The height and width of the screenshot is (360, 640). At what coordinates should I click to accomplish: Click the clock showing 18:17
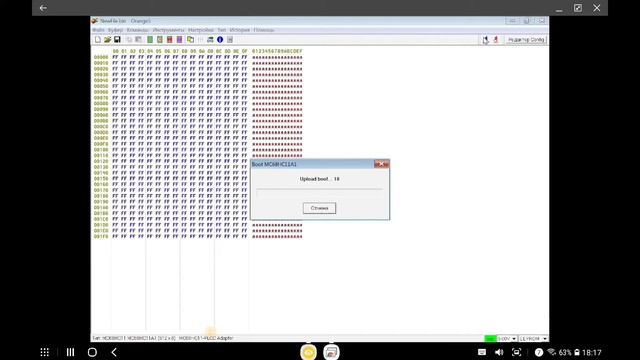point(591,352)
